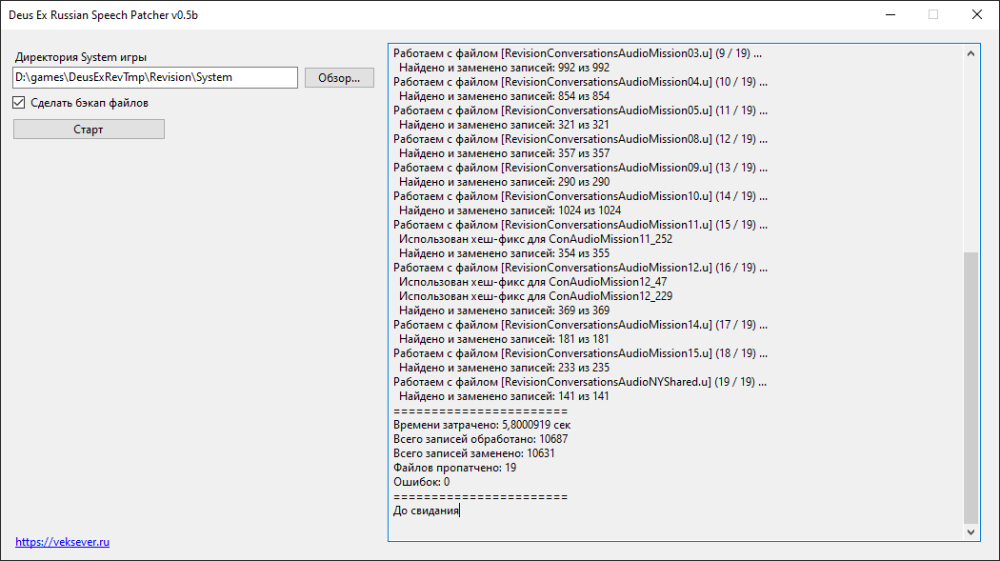The image size is (1000, 561).
Task: Open the https://veksever.ru link
Action: [62, 542]
